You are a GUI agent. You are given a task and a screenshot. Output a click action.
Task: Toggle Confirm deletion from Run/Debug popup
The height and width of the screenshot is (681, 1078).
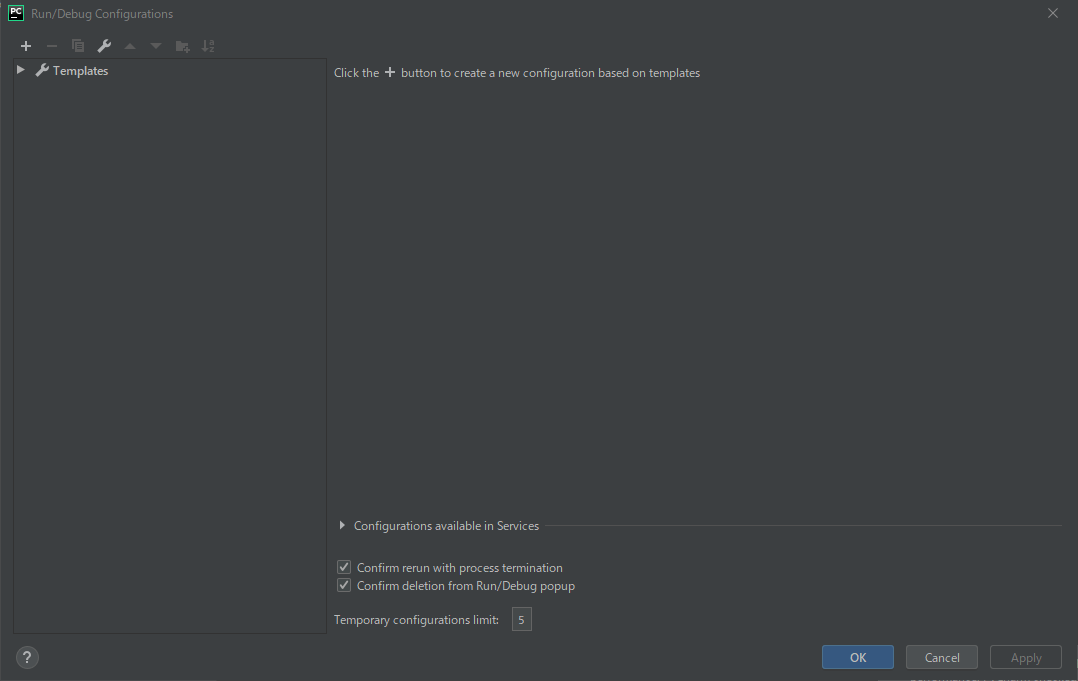344,585
